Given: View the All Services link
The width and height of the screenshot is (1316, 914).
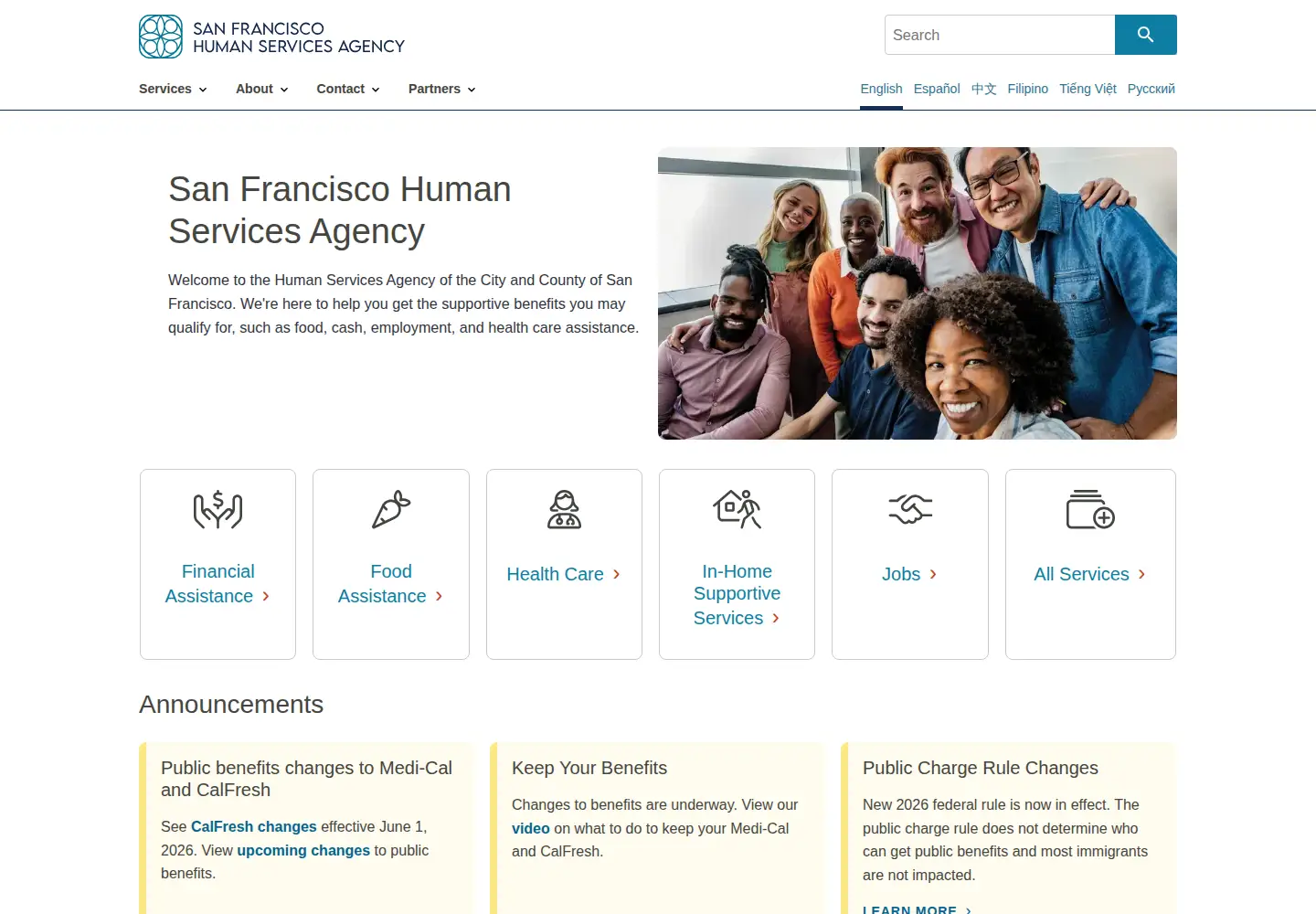Looking at the screenshot, I should tap(1090, 574).
